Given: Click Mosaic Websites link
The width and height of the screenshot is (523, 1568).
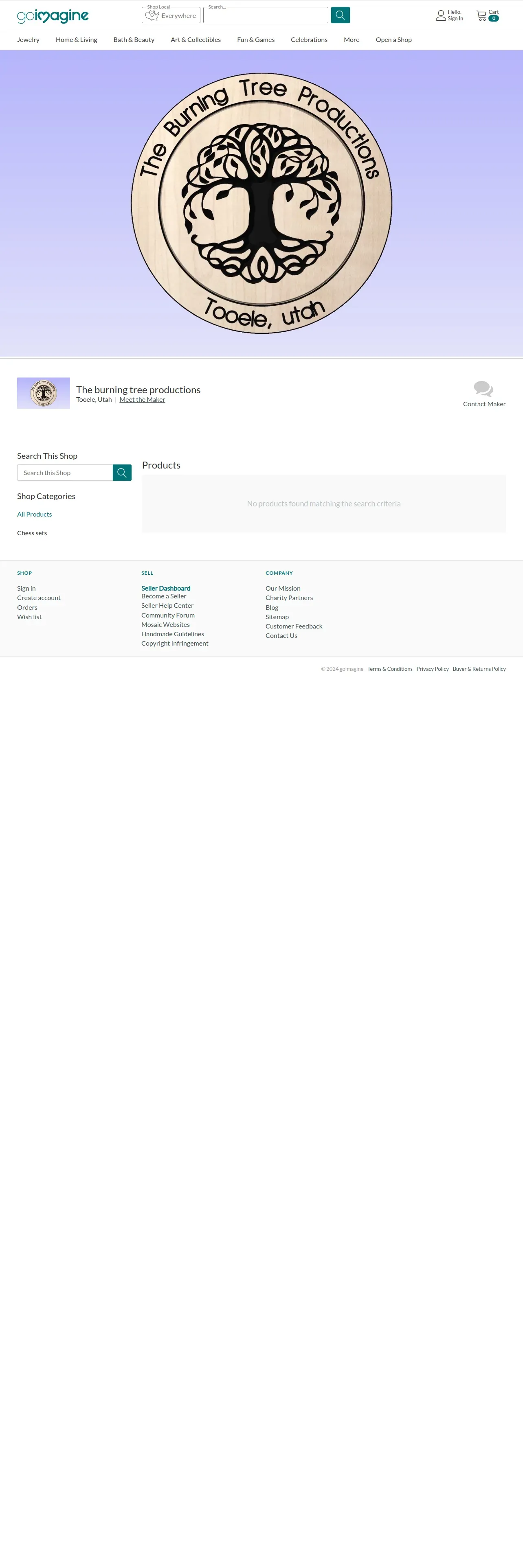Looking at the screenshot, I should pyautogui.click(x=166, y=624).
